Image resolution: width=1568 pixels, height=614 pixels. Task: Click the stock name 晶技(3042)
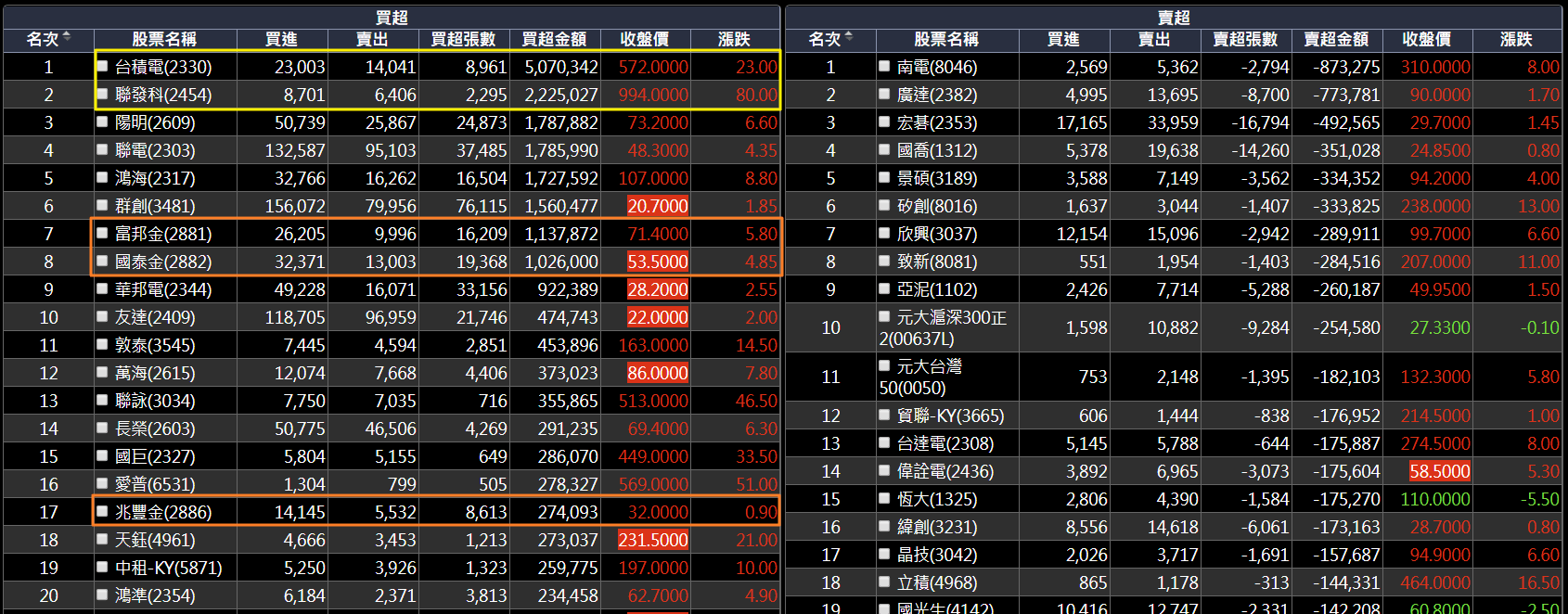tap(937, 555)
